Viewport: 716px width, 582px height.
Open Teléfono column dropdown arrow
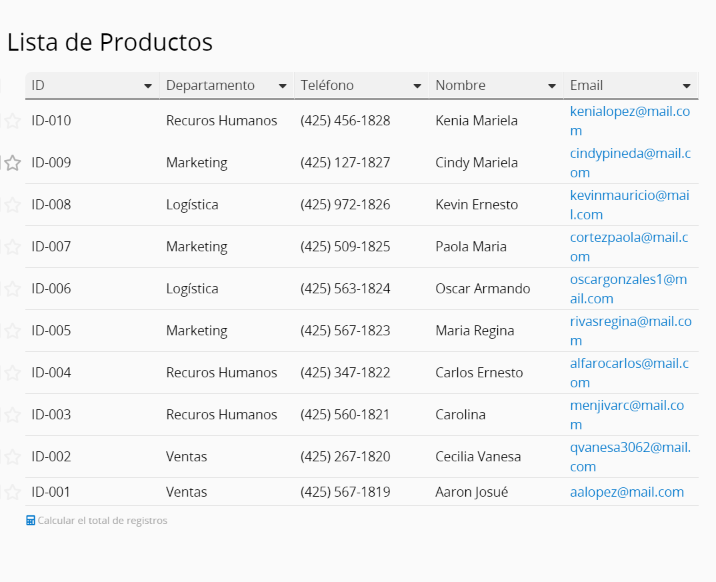417,86
